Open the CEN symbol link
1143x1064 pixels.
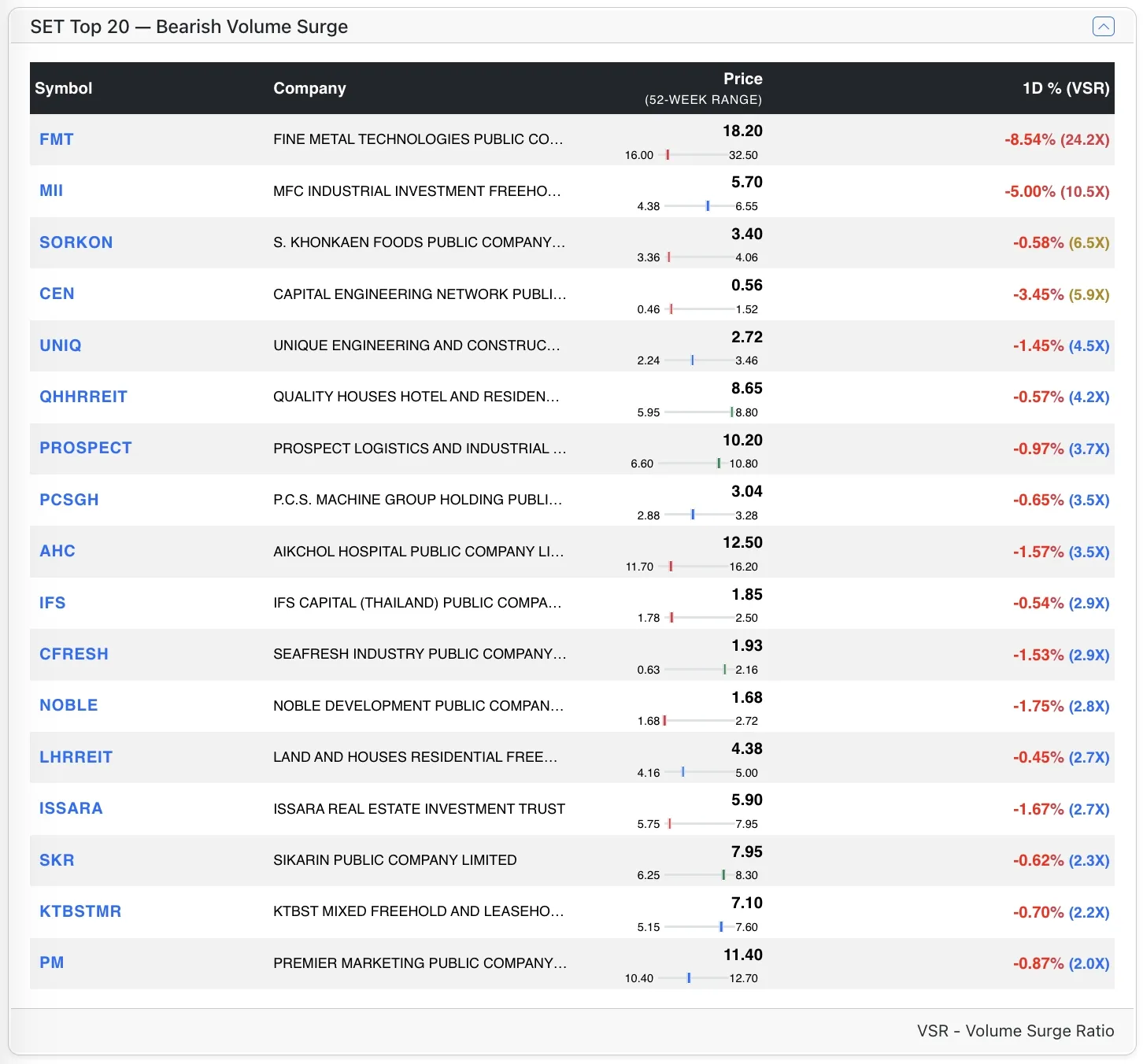coord(57,294)
